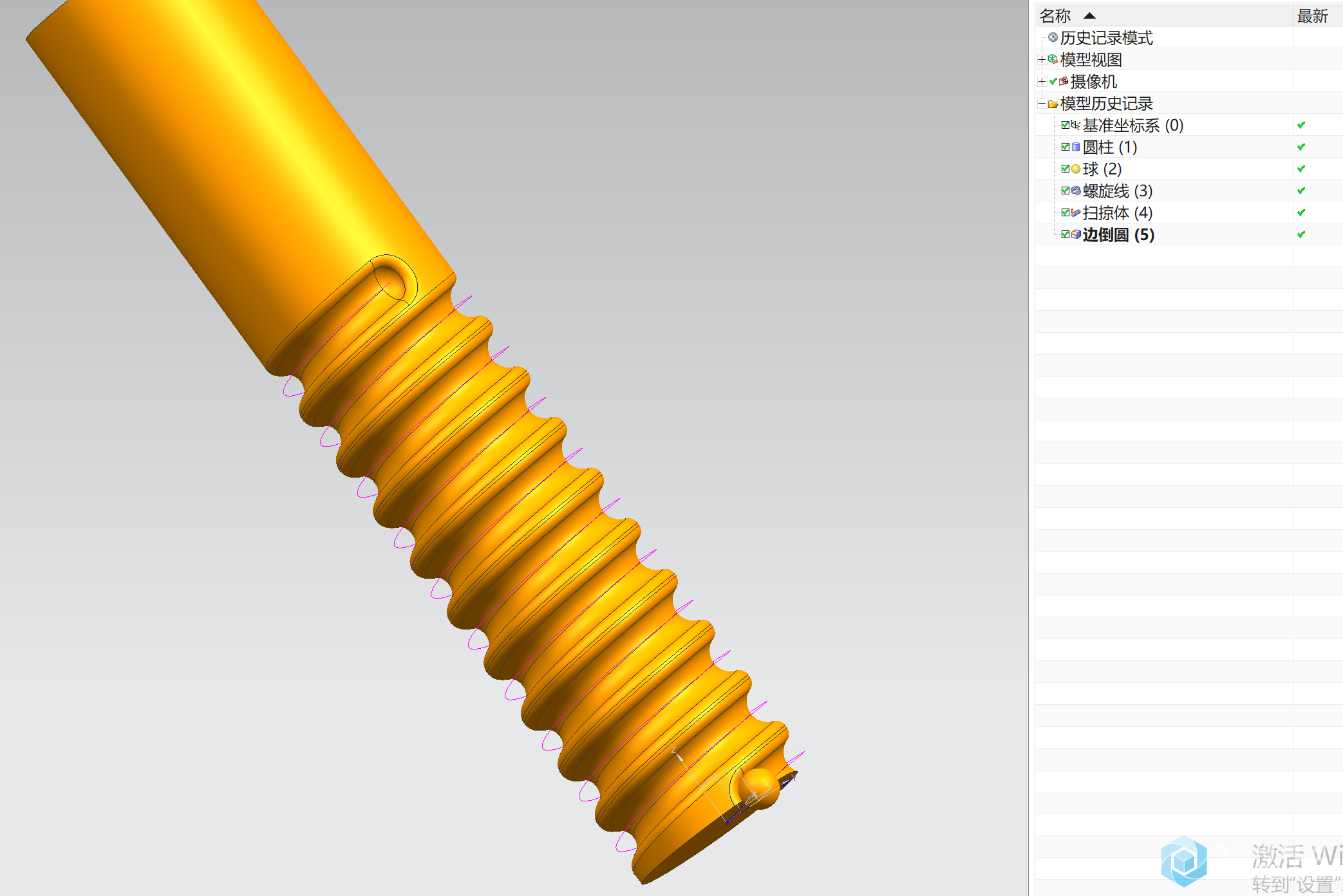Click the green status check for 球 (2)
This screenshot has width=1343, height=896.
click(x=1301, y=169)
